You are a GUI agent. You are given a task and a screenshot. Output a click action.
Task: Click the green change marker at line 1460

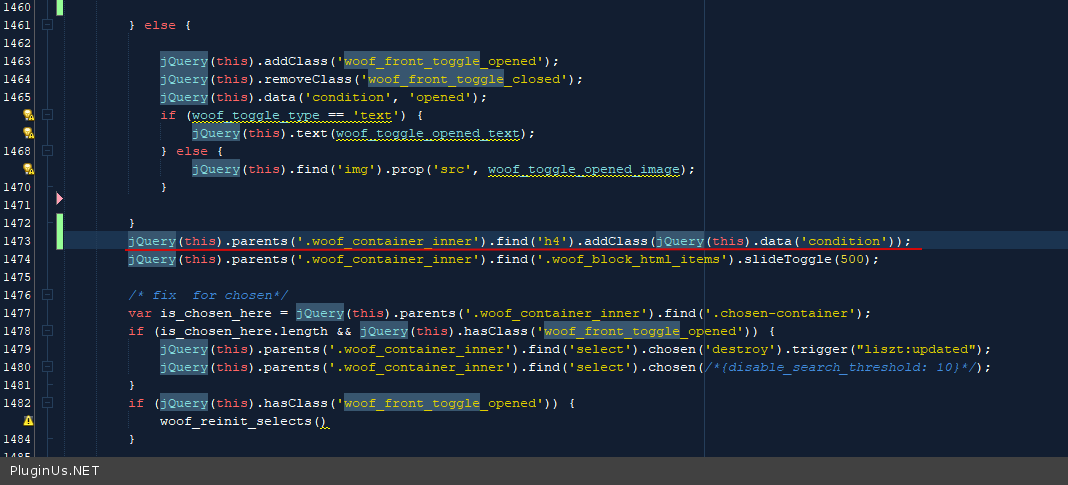coord(60,7)
